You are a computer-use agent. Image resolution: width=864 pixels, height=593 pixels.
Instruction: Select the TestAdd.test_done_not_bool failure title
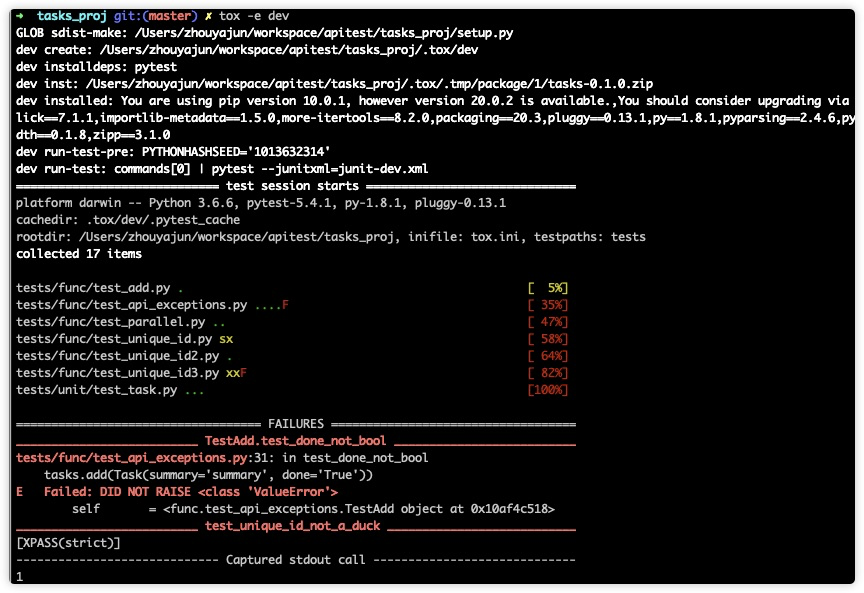(295, 441)
